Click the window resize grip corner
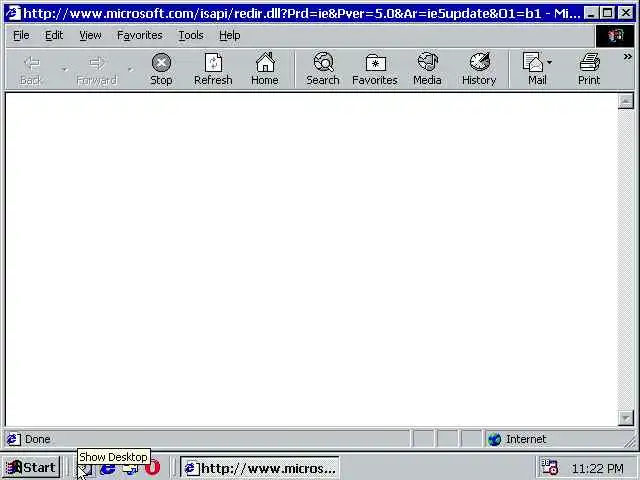Screen dimensions: 640x480 point(630,442)
